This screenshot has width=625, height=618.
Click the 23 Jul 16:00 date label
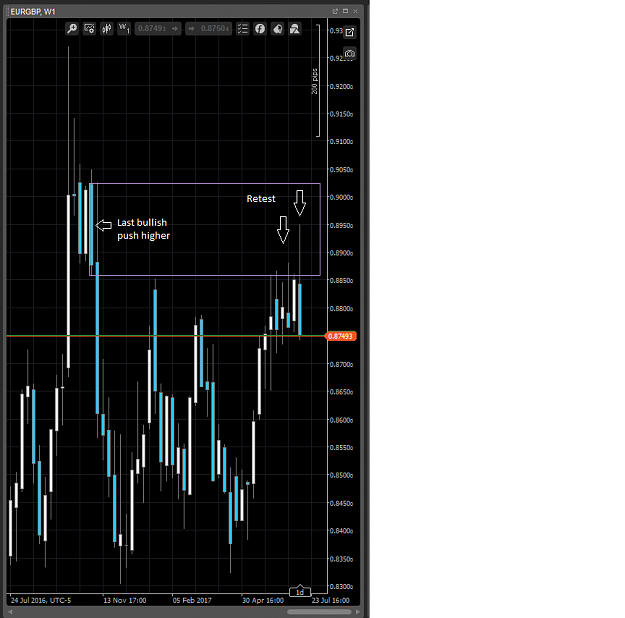click(x=330, y=600)
